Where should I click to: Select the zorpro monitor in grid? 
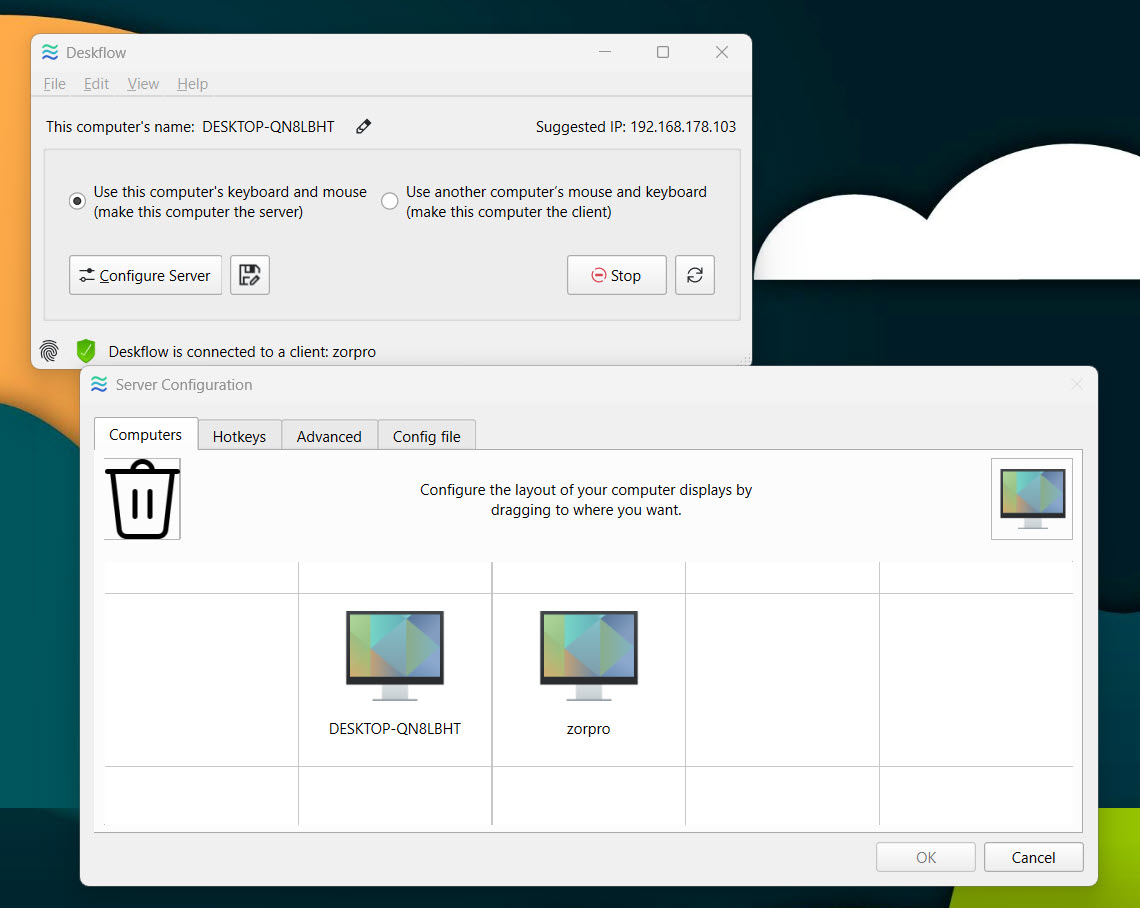588,657
